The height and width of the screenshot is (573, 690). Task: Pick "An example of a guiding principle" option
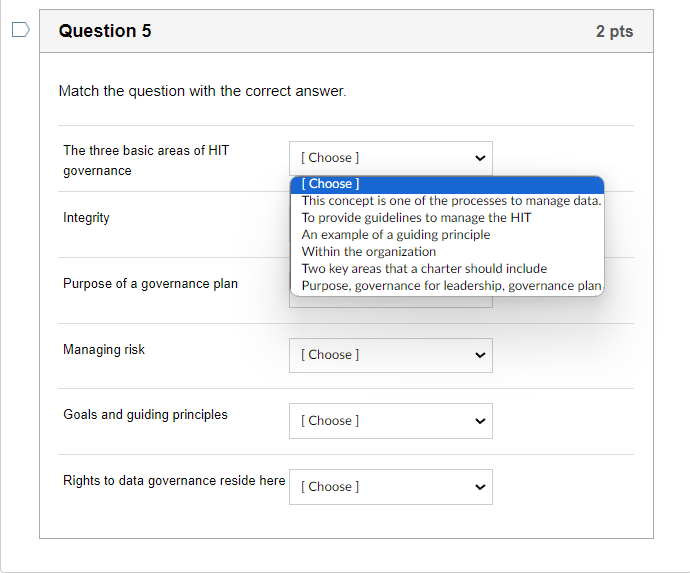coord(396,235)
